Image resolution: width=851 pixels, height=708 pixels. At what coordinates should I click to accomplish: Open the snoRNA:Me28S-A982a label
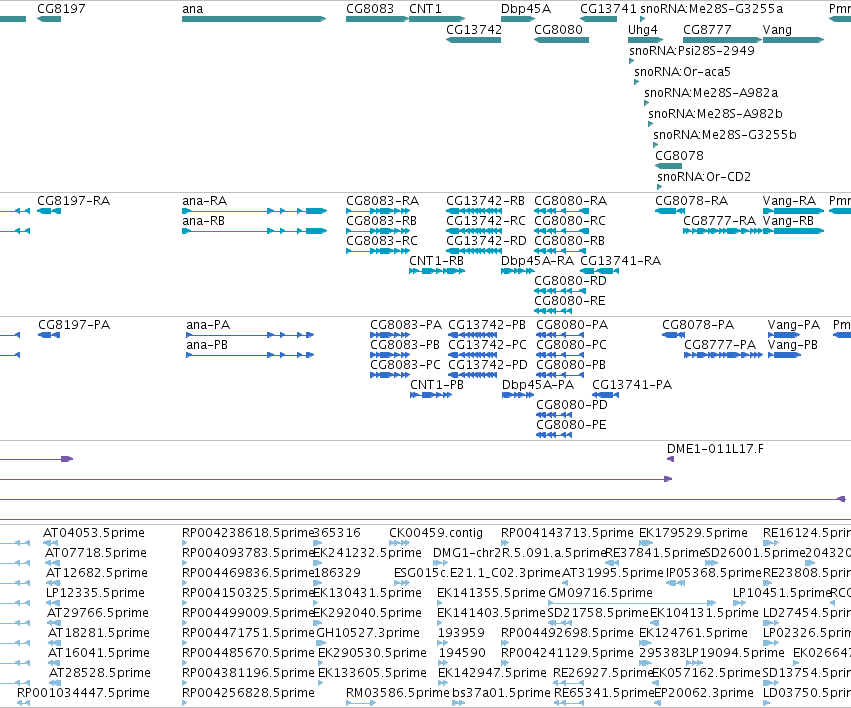pos(711,93)
